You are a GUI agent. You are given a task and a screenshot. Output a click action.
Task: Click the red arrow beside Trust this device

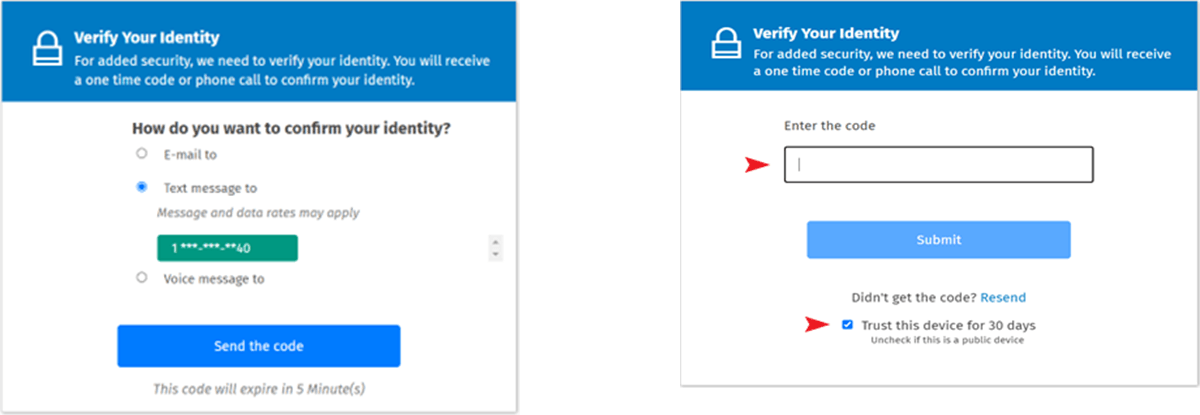820,324
